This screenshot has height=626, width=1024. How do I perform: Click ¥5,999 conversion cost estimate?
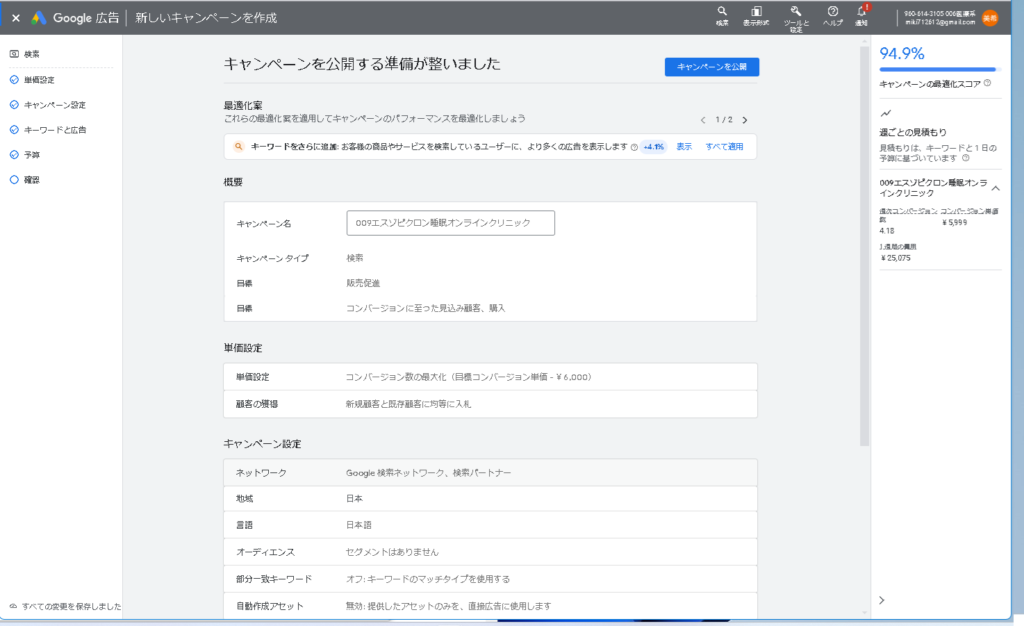click(955, 223)
